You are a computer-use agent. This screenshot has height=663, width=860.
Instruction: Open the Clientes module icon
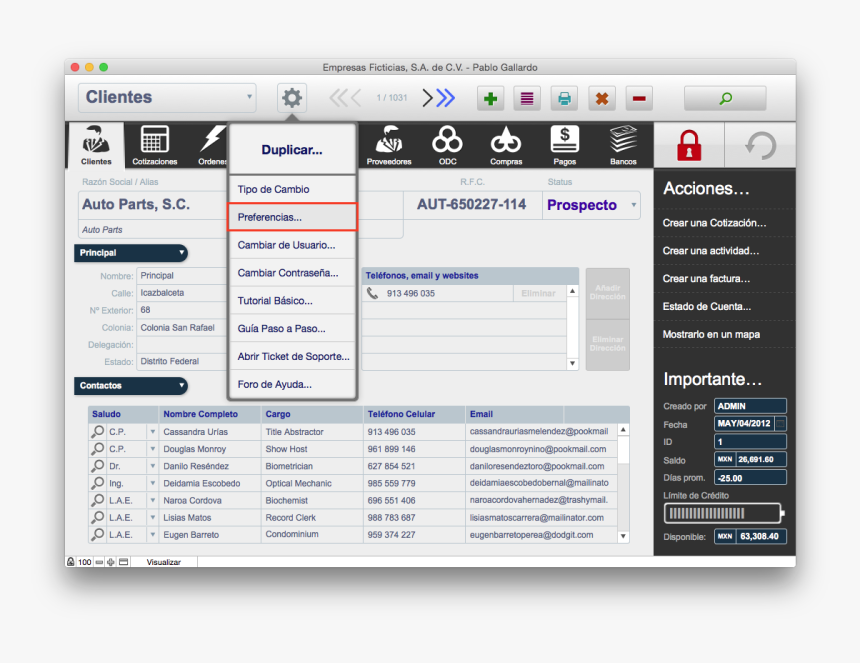(95, 144)
